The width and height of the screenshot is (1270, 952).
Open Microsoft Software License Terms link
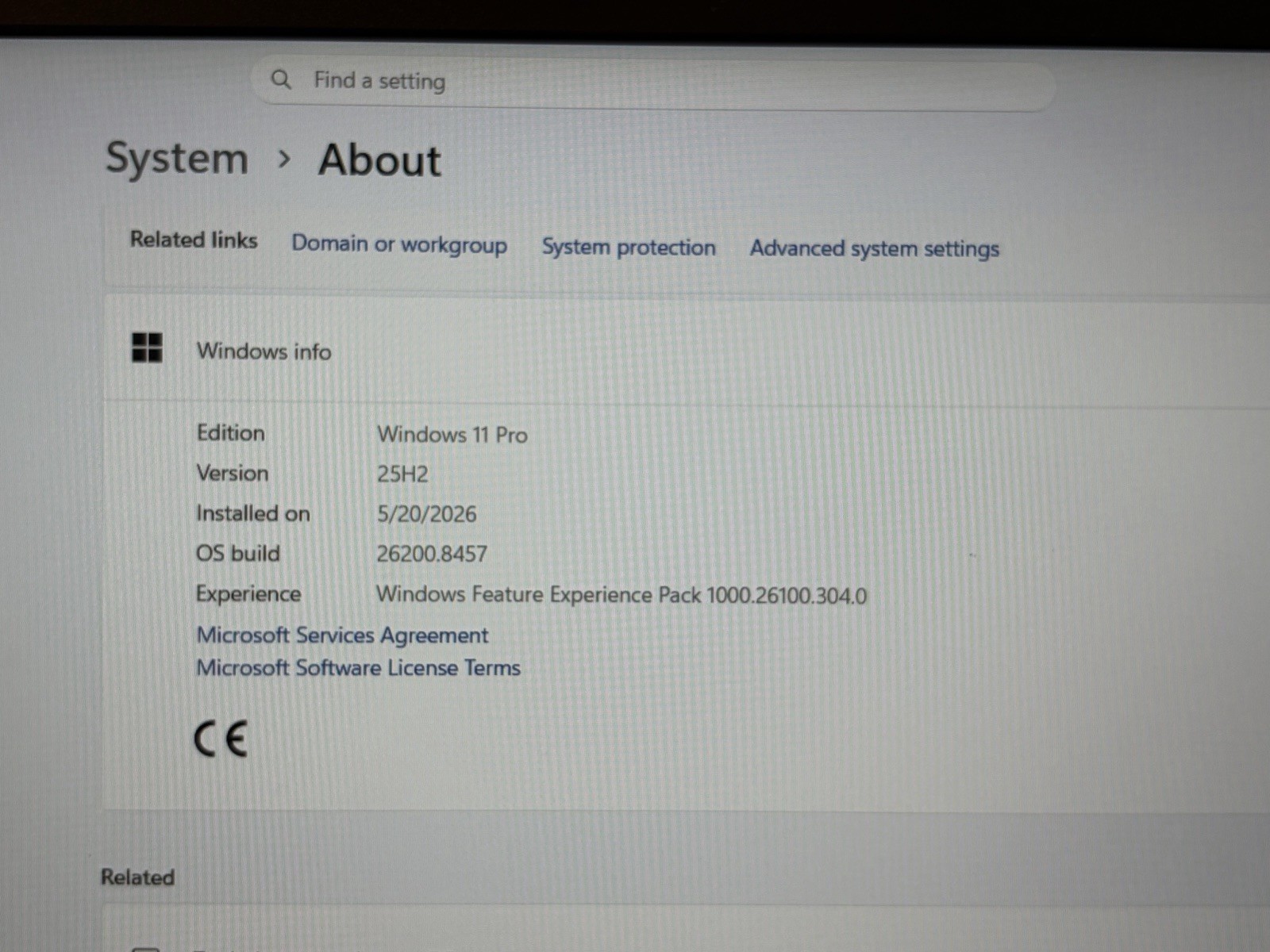pyautogui.click(x=359, y=668)
